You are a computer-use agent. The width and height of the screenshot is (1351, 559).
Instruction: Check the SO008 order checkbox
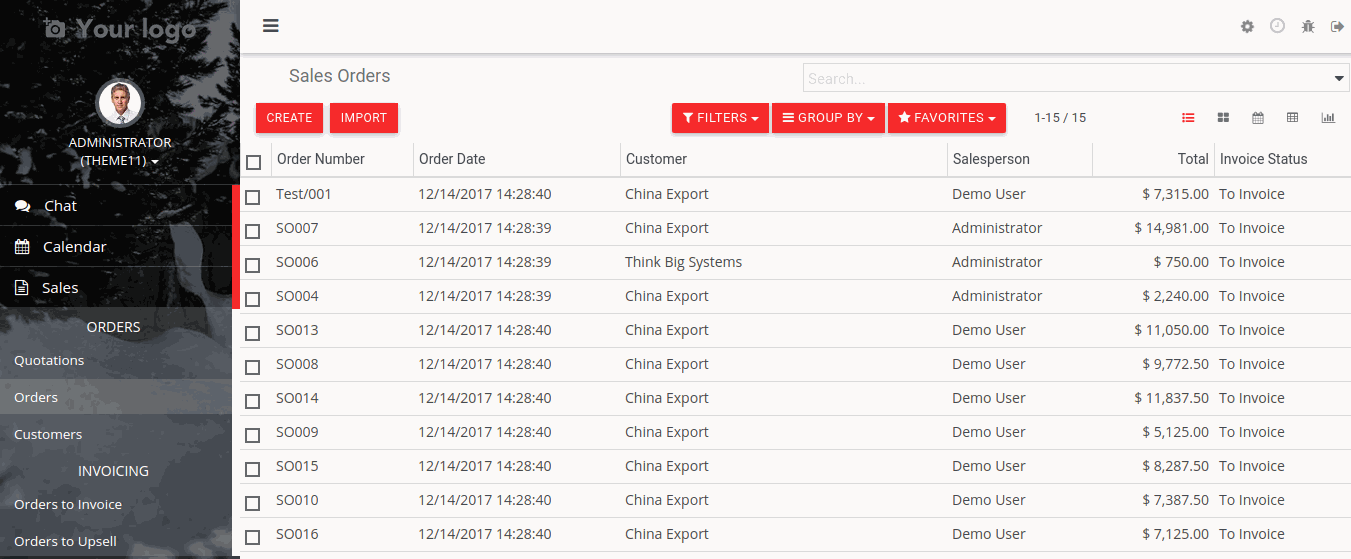(253, 367)
